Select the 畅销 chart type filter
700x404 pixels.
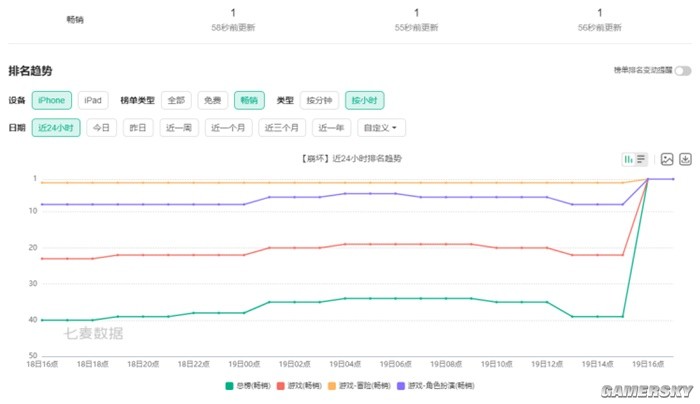click(249, 100)
